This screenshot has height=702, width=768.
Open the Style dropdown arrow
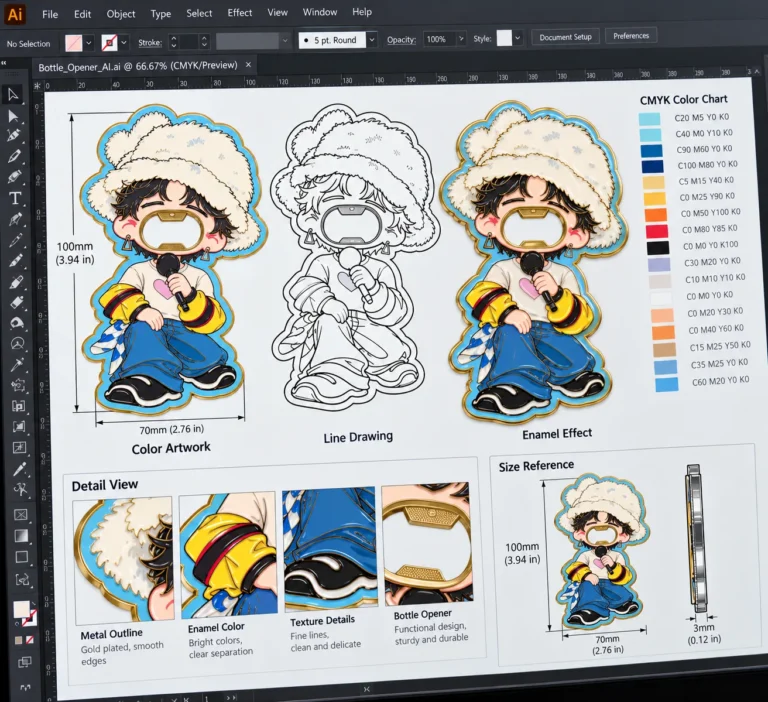518,38
